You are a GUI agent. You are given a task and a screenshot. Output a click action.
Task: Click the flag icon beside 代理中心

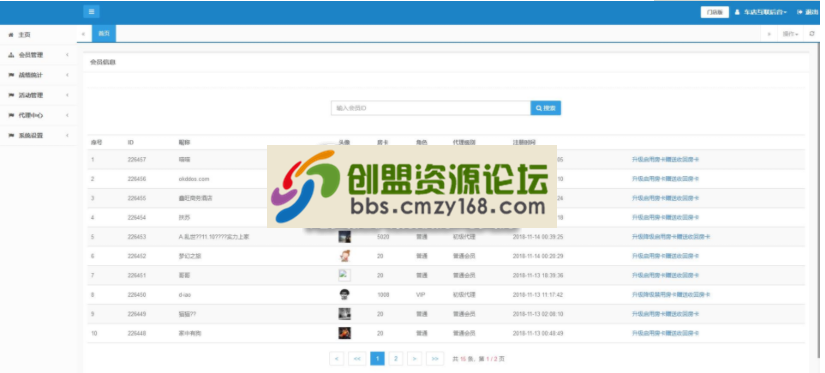[11, 115]
